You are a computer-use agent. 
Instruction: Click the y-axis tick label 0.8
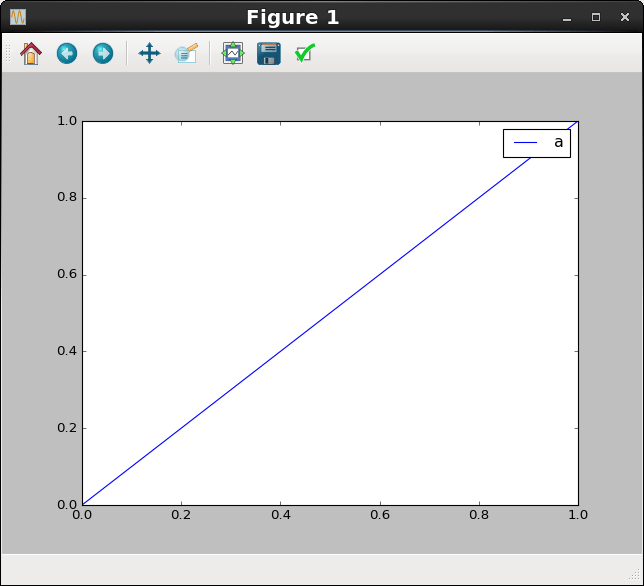(x=67, y=197)
